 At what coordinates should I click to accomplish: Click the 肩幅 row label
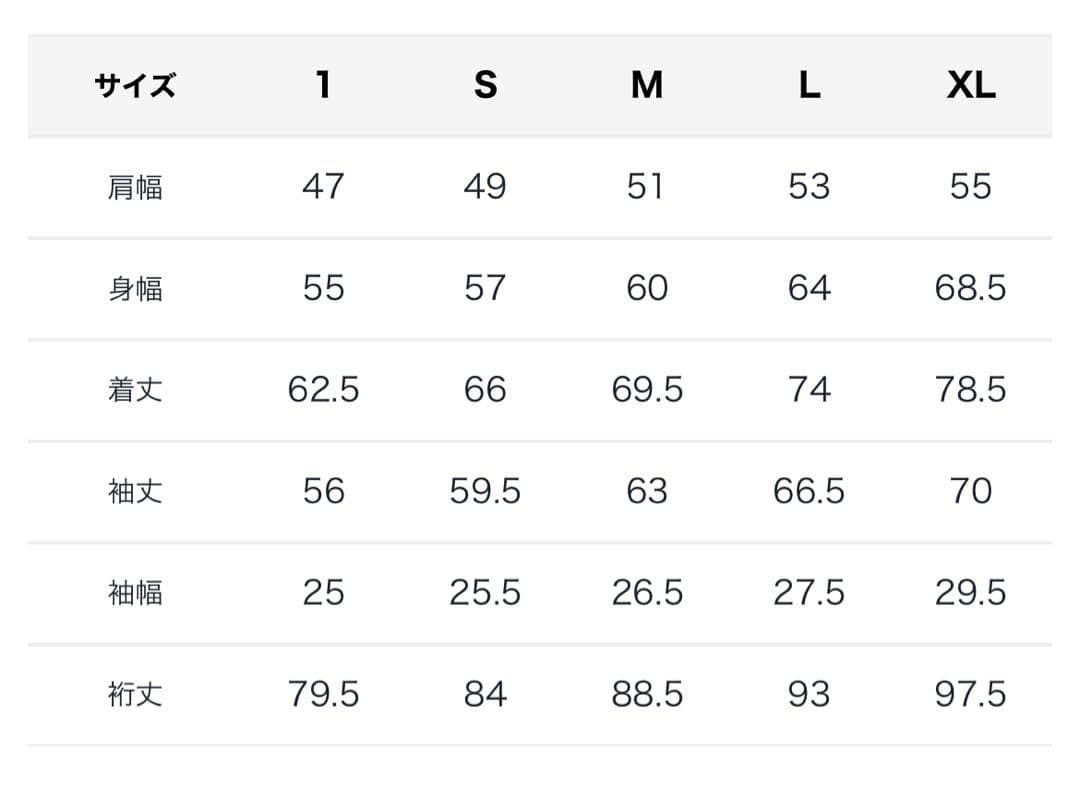pos(135,187)
